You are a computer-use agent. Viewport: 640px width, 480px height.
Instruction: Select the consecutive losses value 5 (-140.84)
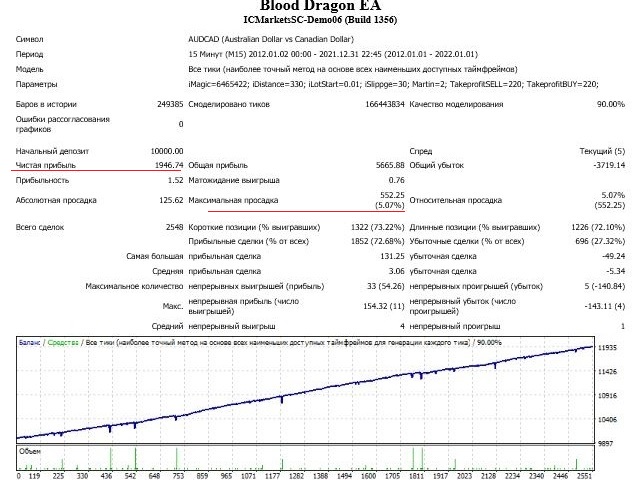(604, 286)
